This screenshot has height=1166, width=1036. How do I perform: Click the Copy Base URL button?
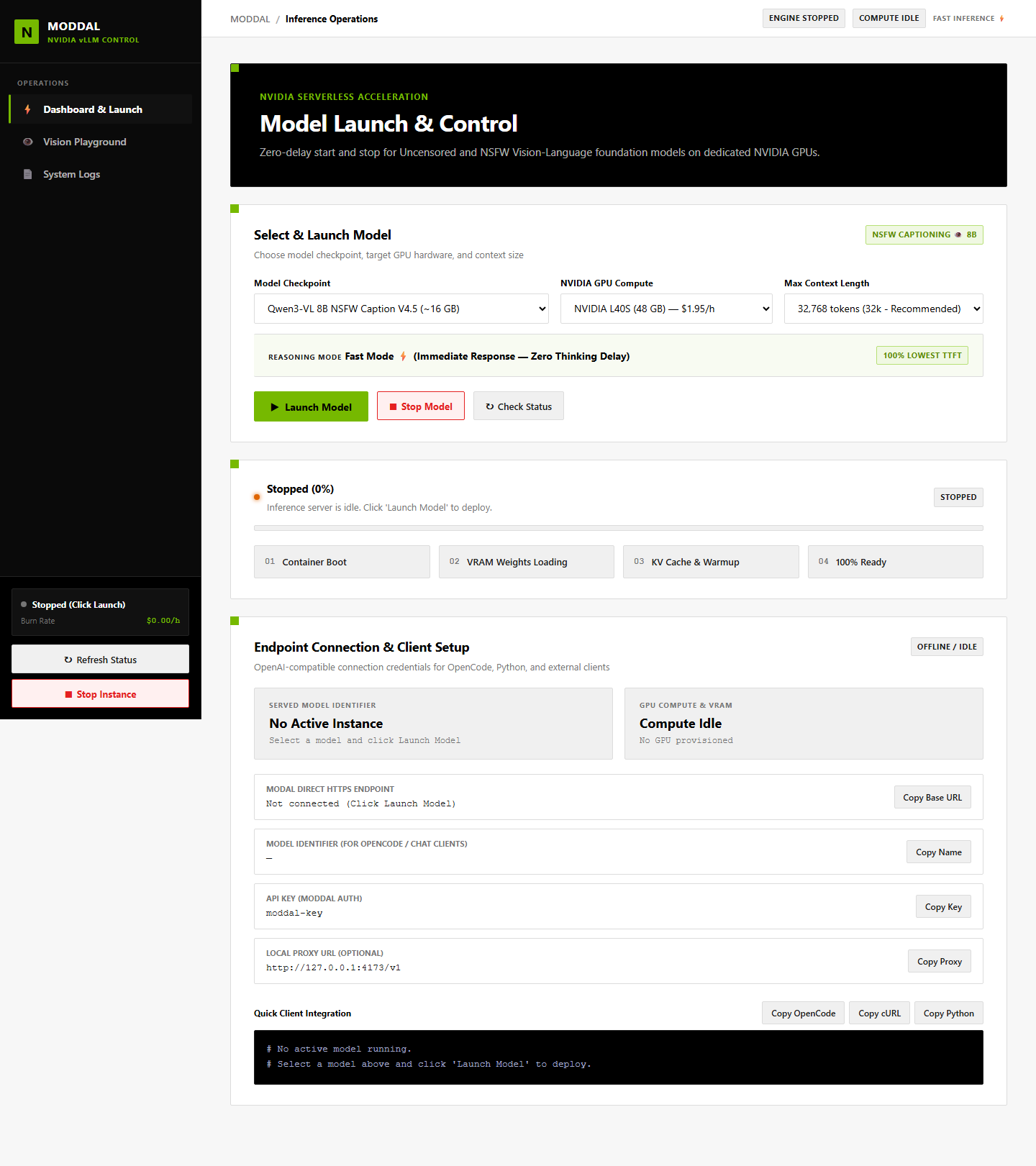(932, 797)
